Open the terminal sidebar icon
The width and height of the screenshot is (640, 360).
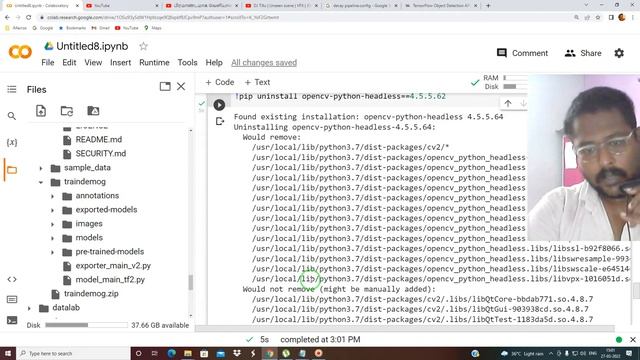pos(12,320)
